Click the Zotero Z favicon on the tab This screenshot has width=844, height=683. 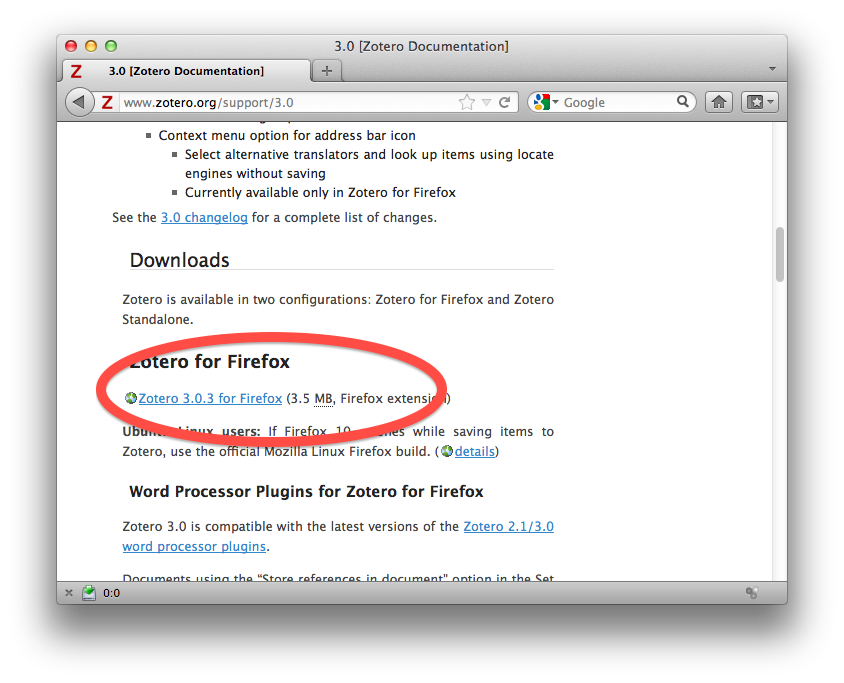pyautogui.click(x=76, y=71)
